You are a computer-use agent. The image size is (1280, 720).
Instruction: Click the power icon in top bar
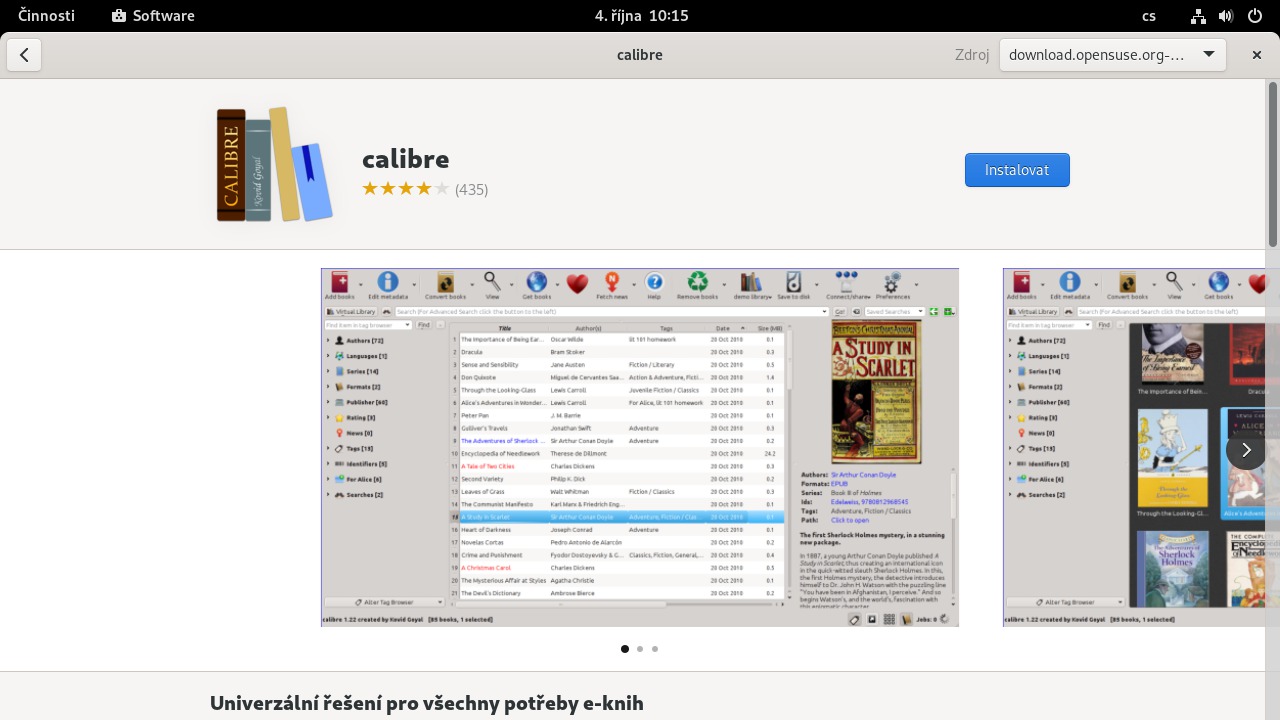point(1255,16)
